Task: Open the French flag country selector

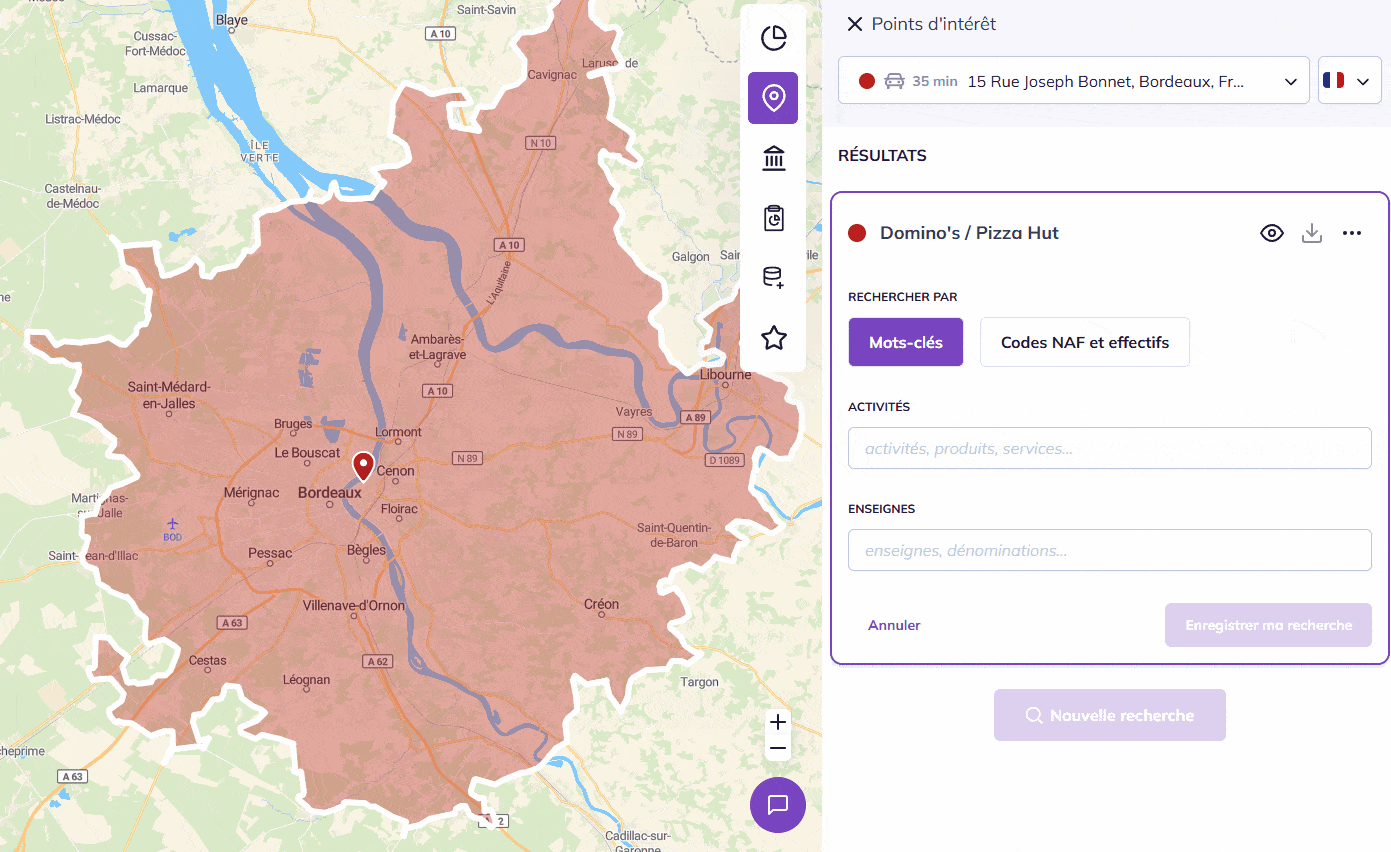Action: (1349, 81)
